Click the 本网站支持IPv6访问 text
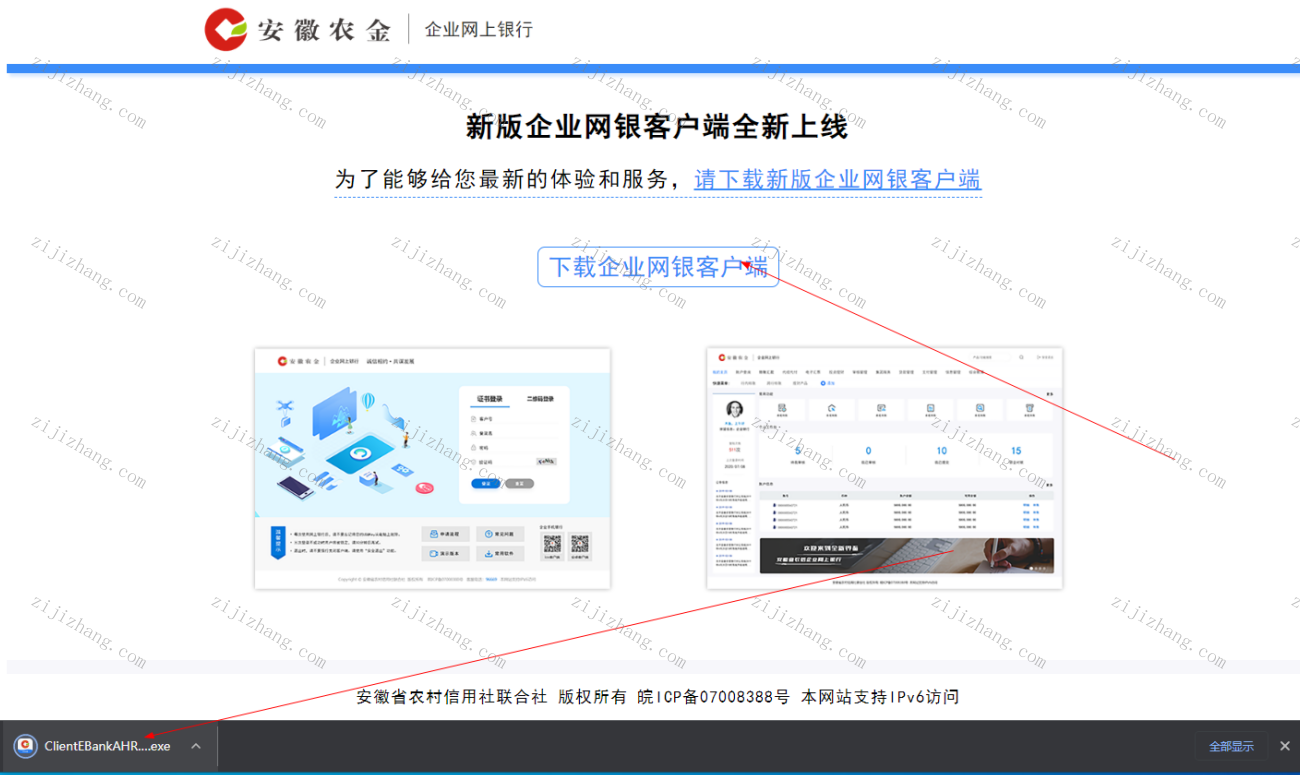Viewport: 1300px width, 775px height. point(880,697)
